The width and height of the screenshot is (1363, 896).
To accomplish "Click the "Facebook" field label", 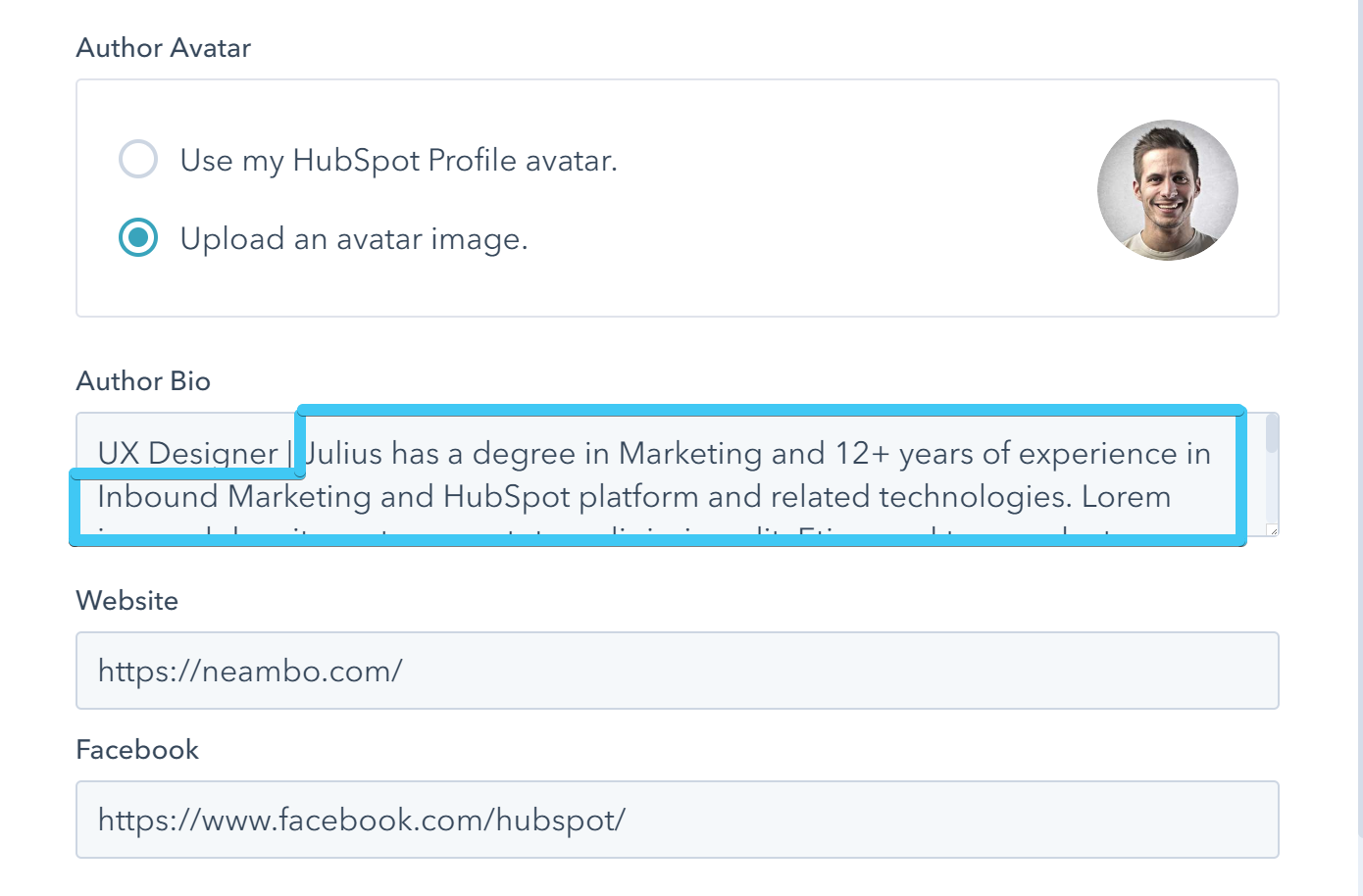I will point(137,750).
